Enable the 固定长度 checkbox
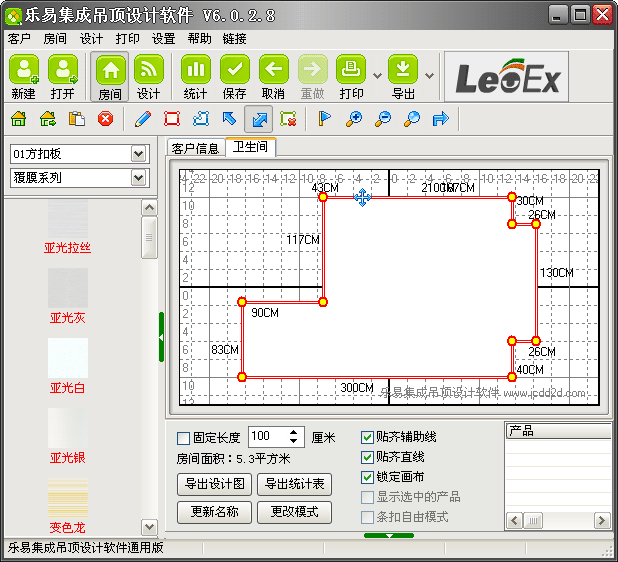The height and width of the screenshot is (562, 618). point(183,438)
